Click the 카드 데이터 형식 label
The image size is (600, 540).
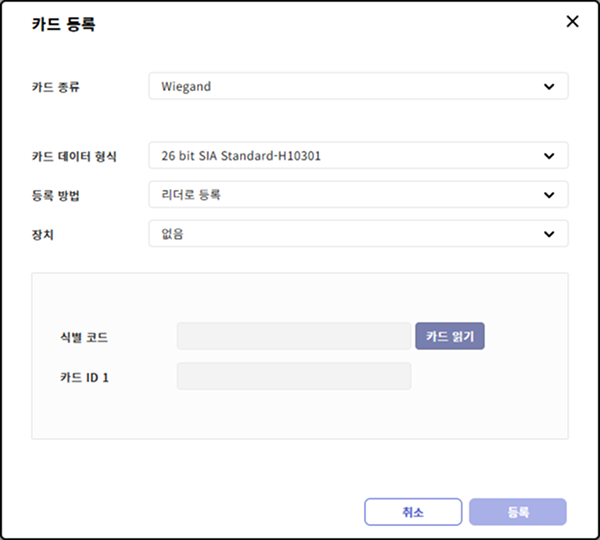pyautogui.click(x=75, y=157)
